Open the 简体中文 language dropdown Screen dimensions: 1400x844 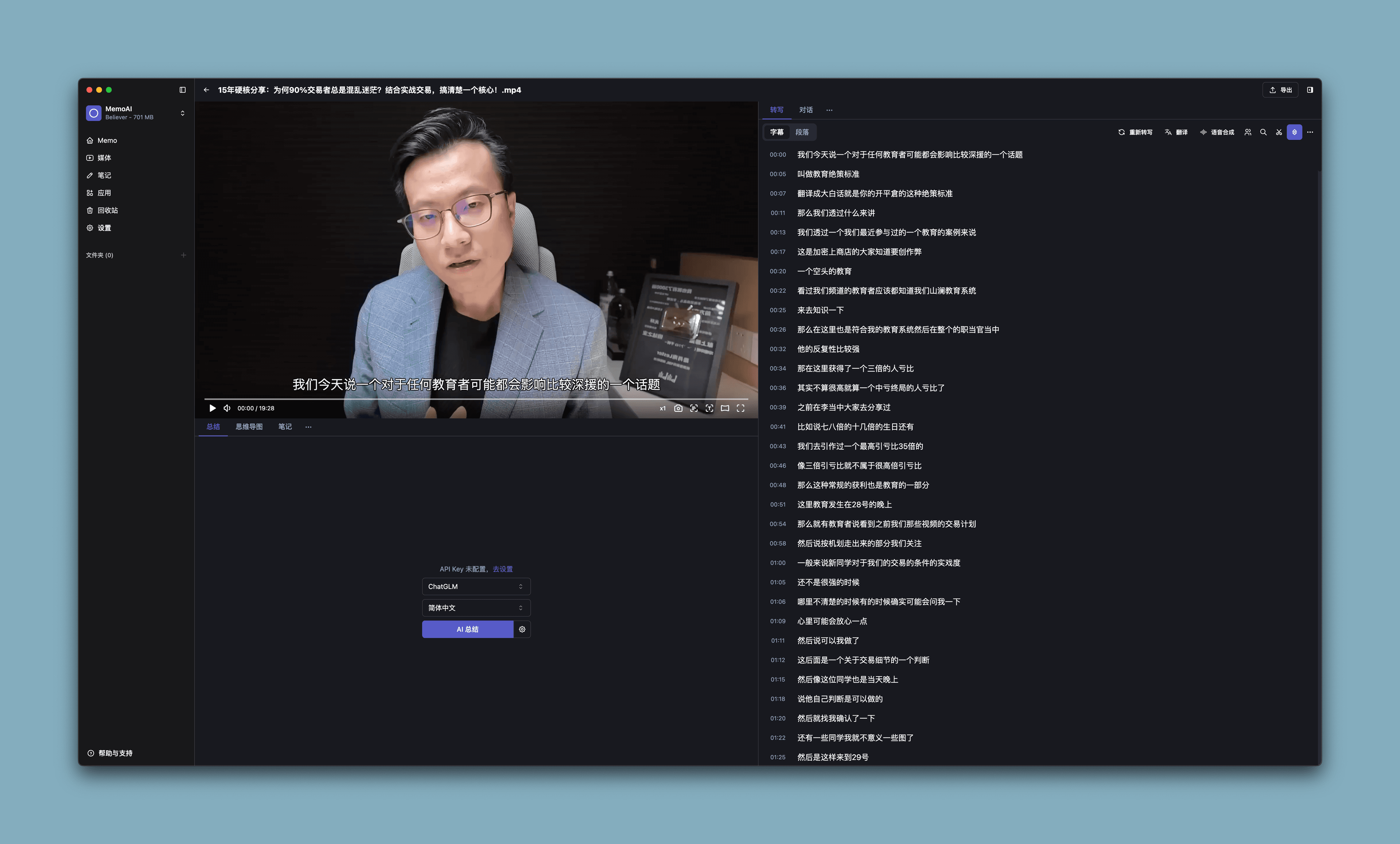476,608
